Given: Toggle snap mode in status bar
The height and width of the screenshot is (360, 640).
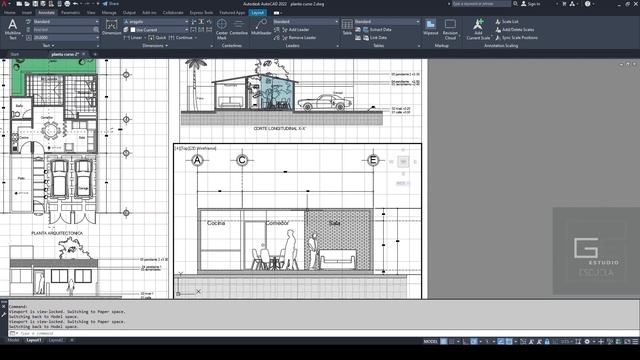Looking at the screenshot, I should (451, 342).
